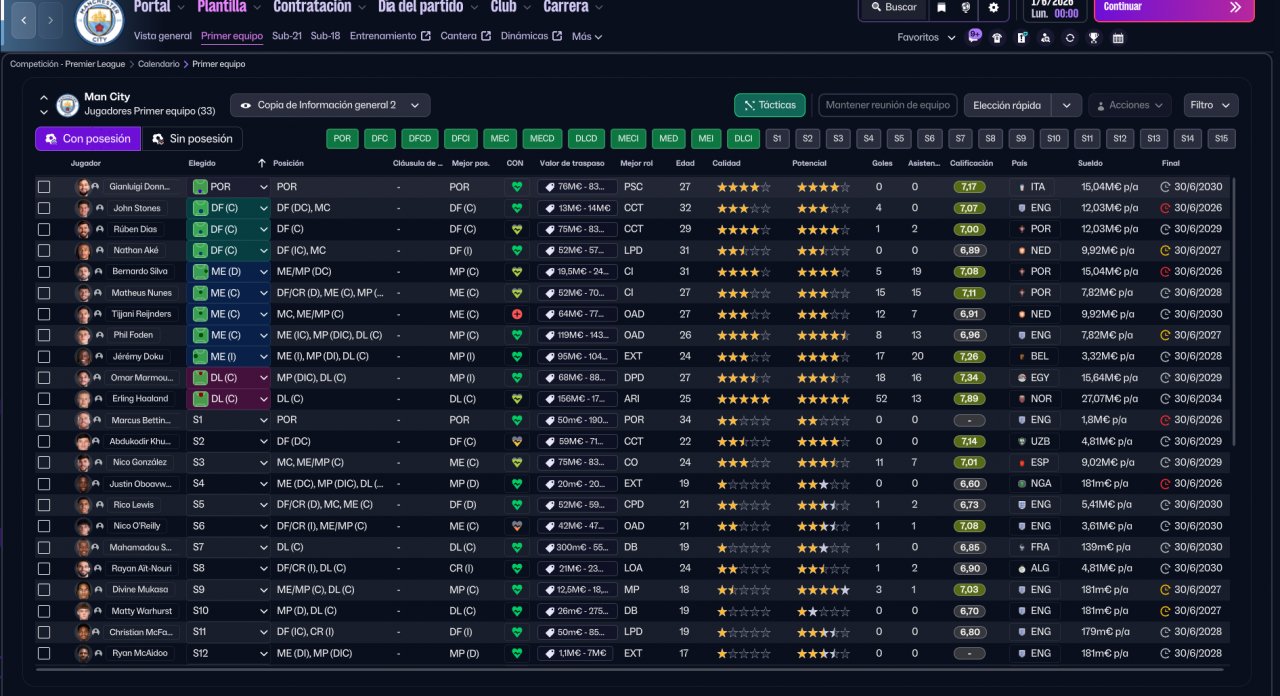Open the settings gear icon
This screenshot has width=1280, height=696.
993,7
